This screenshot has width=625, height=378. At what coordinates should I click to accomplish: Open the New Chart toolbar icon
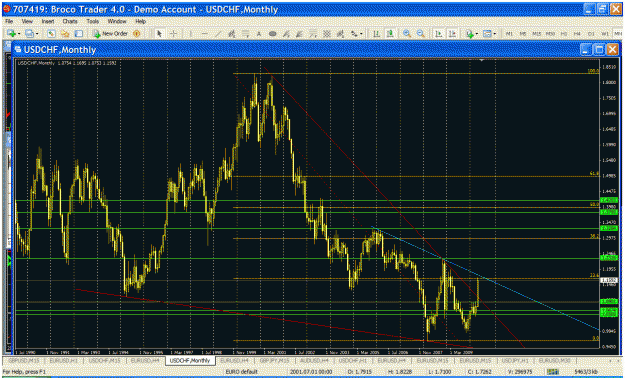11,34
